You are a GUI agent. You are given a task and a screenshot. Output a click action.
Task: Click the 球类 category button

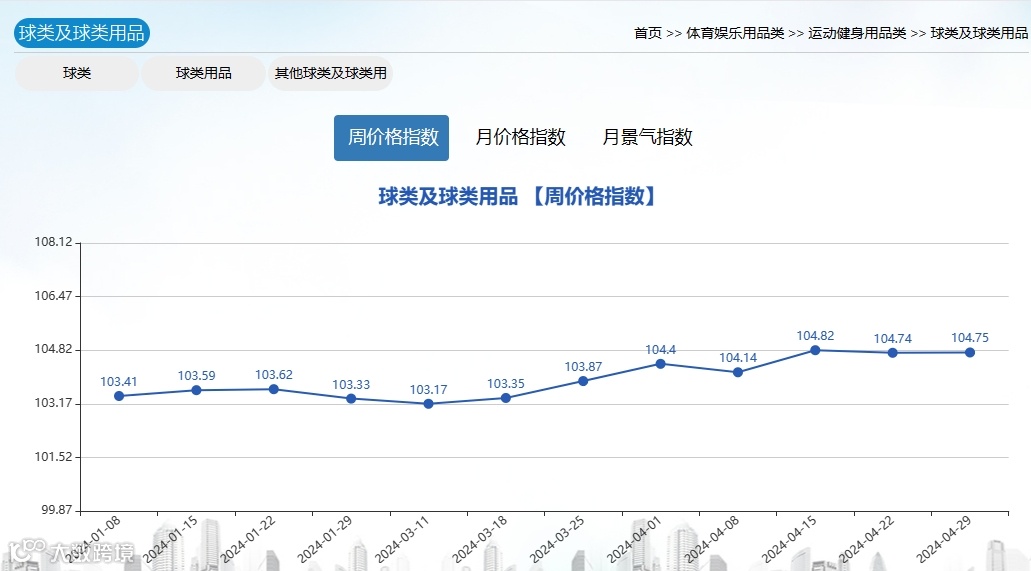click(x=77, y=73)
